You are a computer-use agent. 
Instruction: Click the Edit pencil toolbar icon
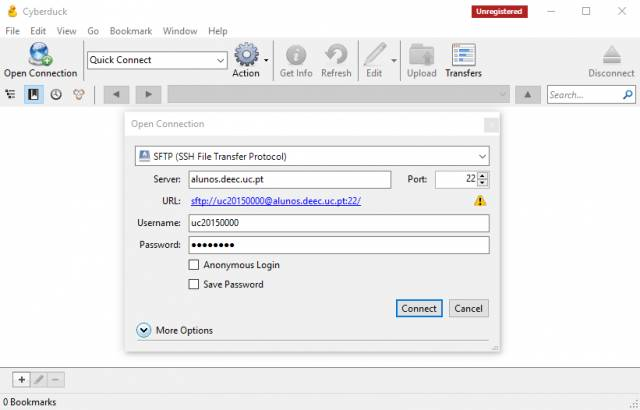tap(374, 55)
